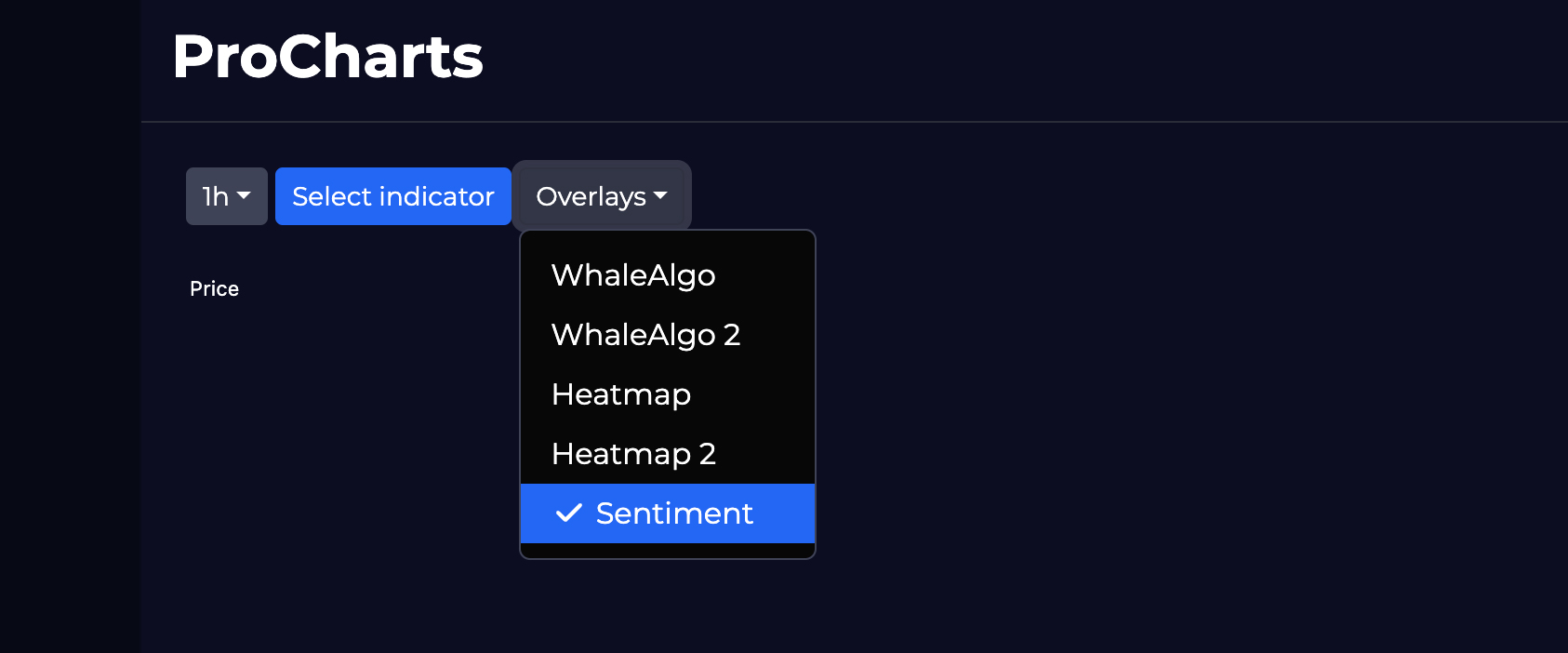This screenshot has width=1568, height=653.
Task: Uncheck the Sentiment overlay option
Action: [668, 513]
